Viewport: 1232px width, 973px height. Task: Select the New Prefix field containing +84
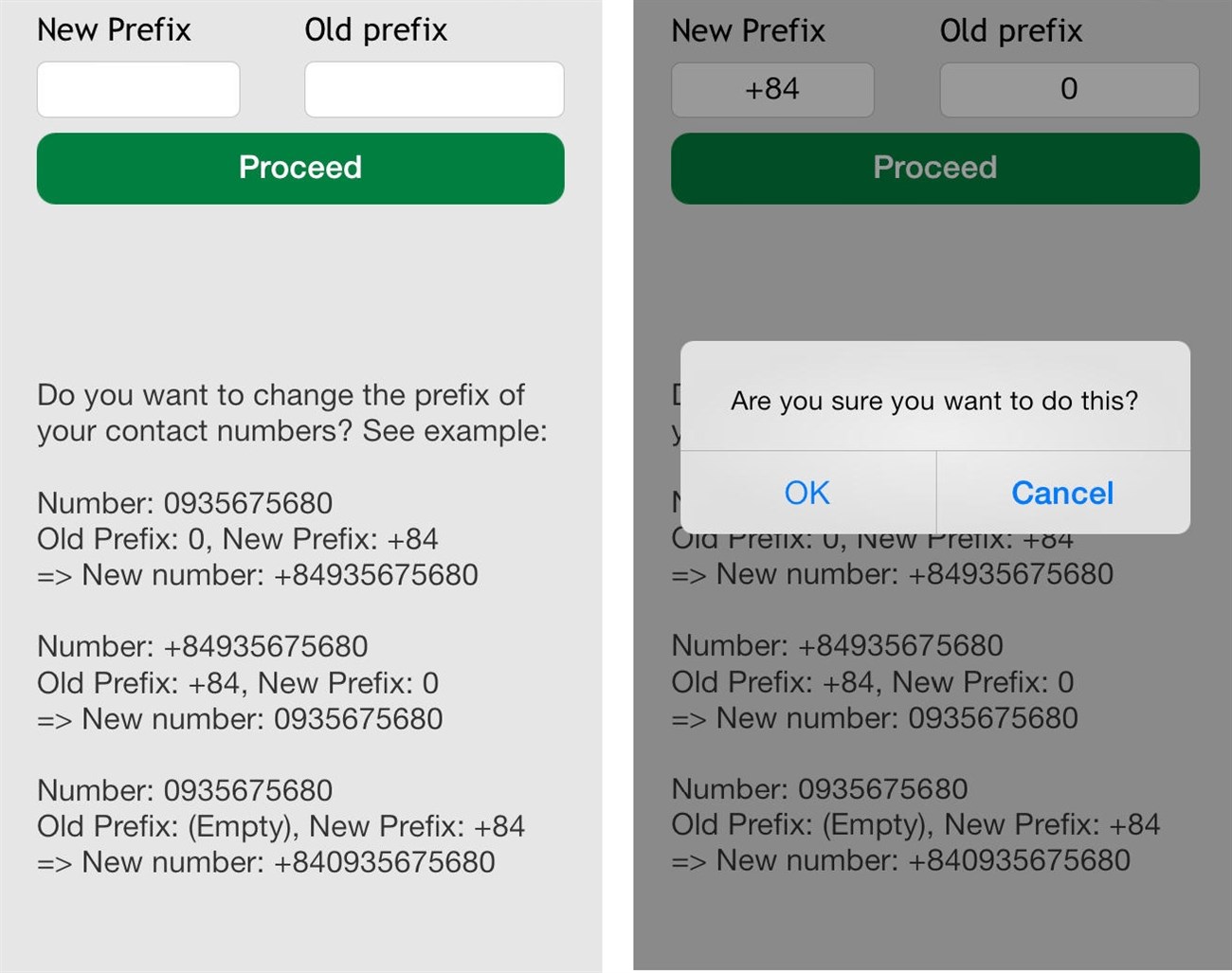click(x=772, y=90)
